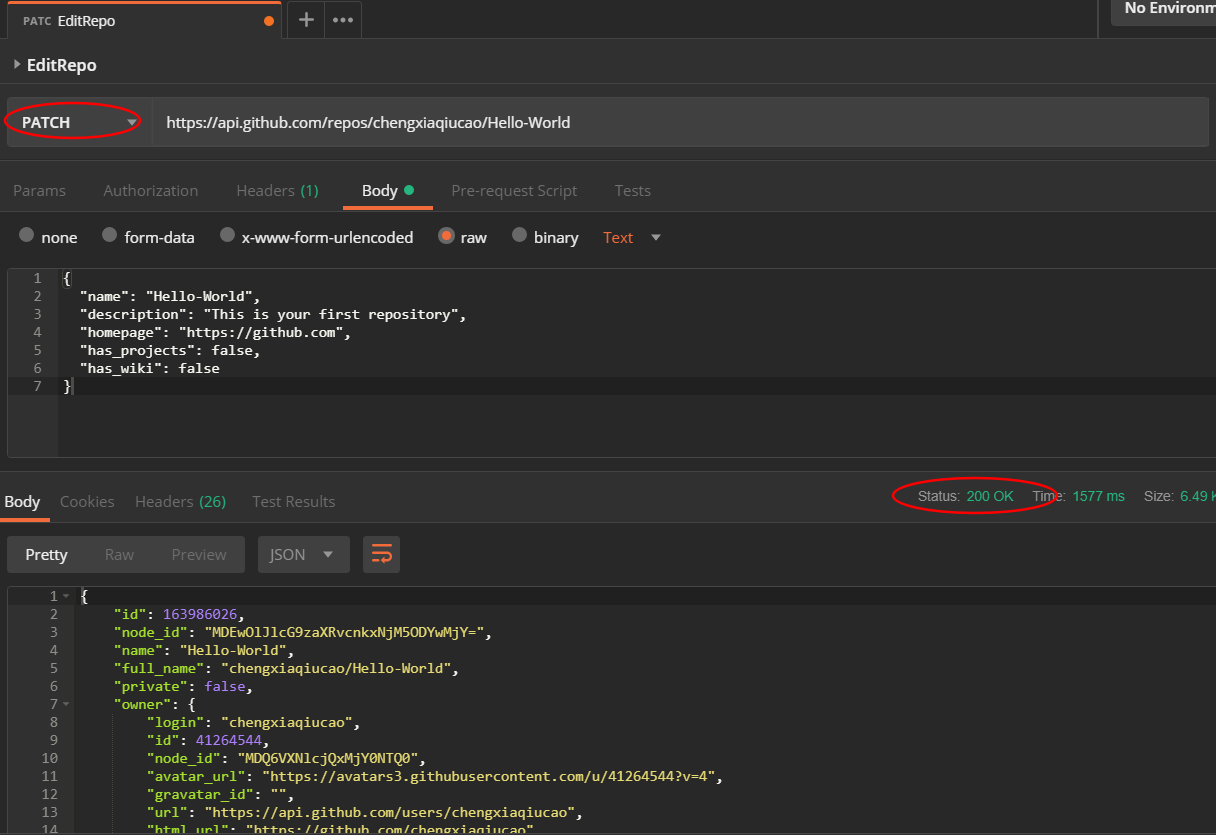1216x835 pixels.
Task: Click the "homepage" line in request body
Action: click(x=215, y=332)
